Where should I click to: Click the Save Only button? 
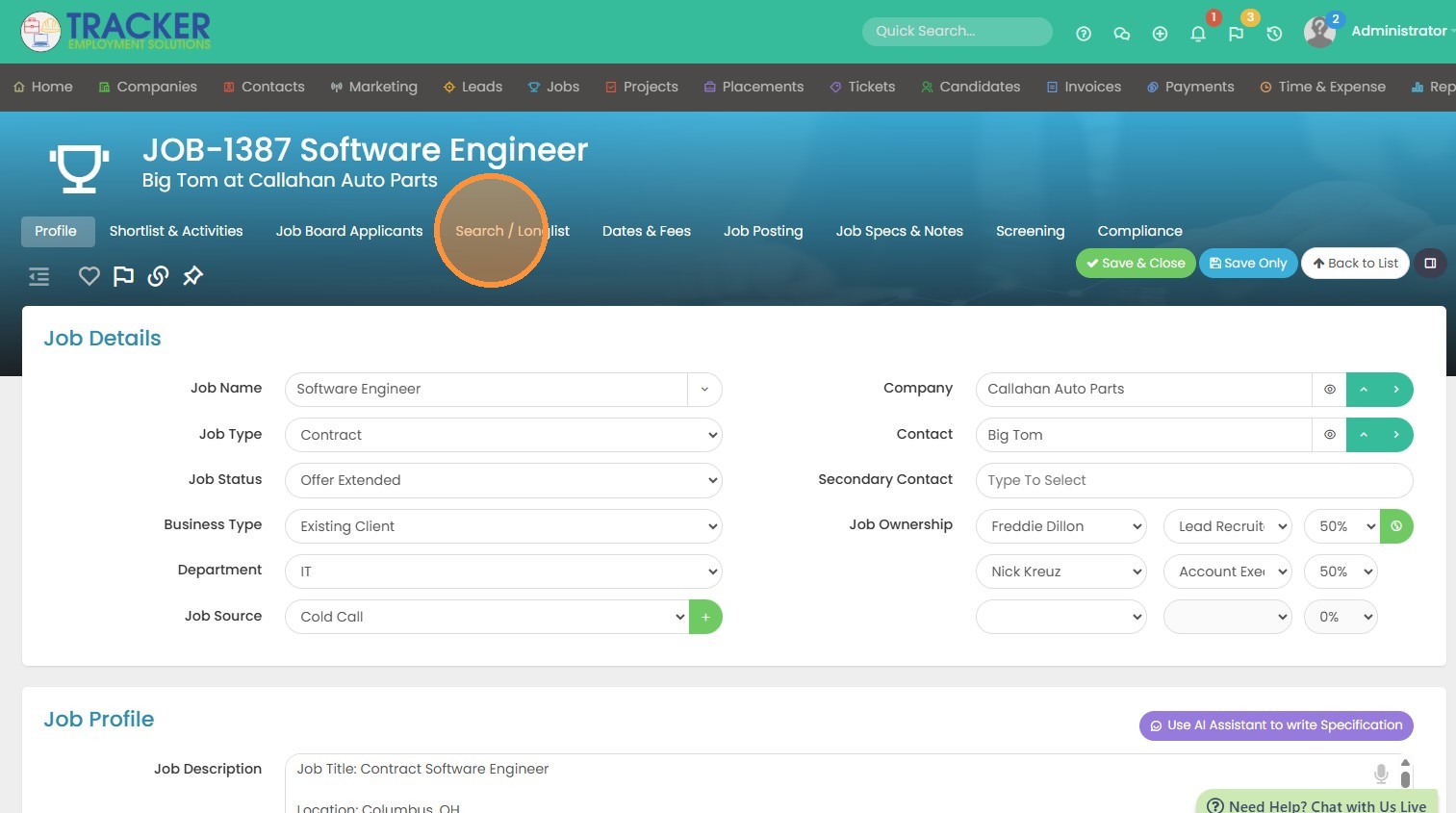click(1248, 264)
